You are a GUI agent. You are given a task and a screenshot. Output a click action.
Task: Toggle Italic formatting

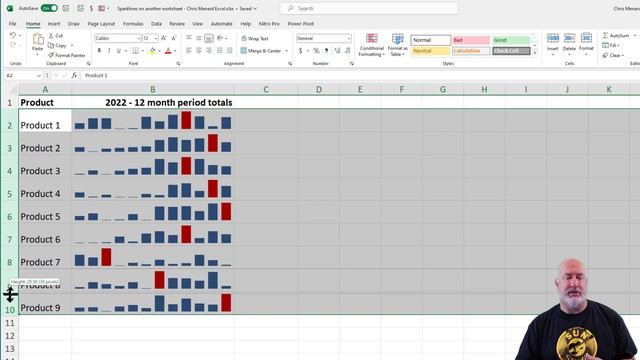(x=109, y=51)
